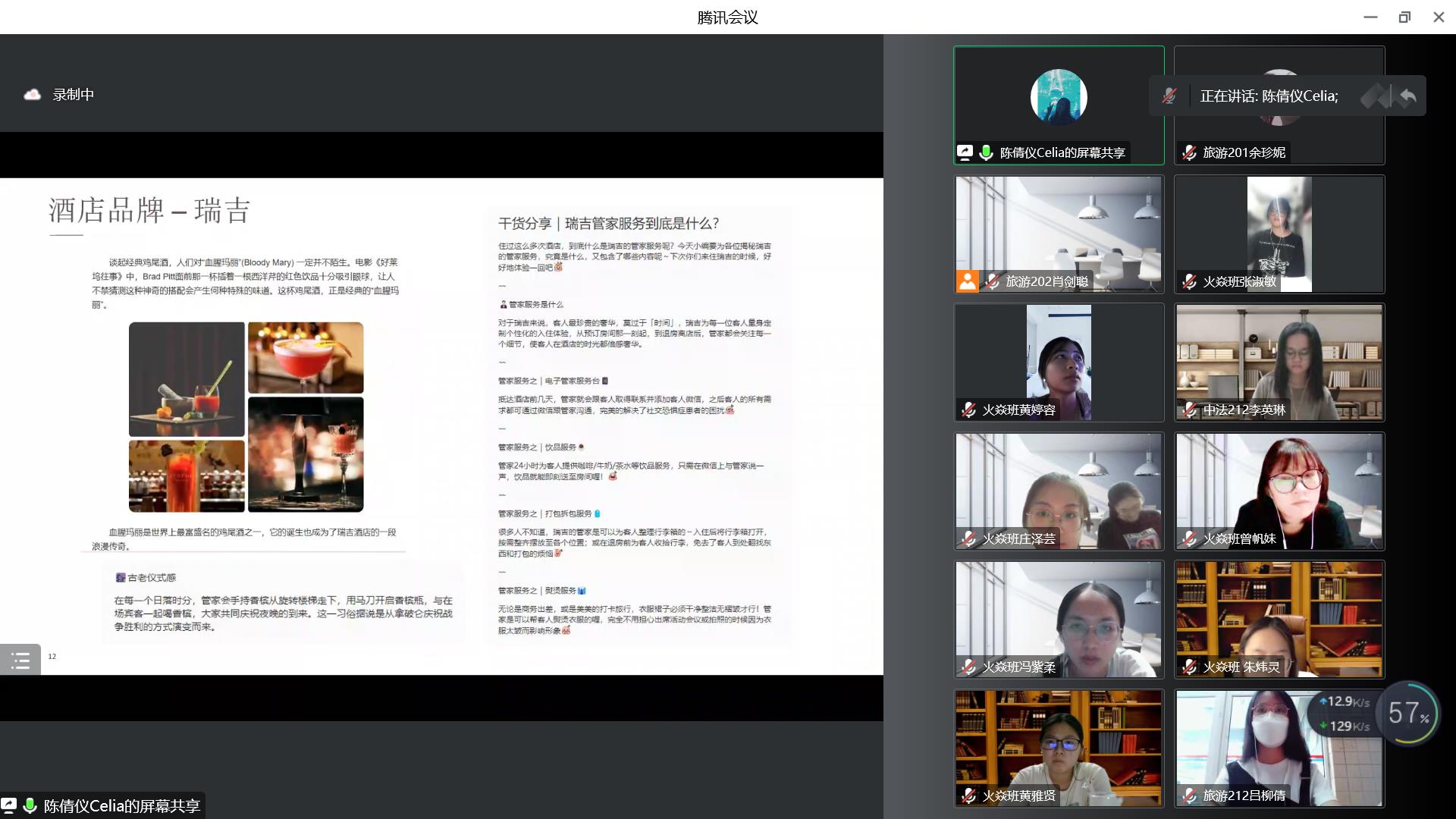The height and width of the screenshot is (819, 1456).
Task: Click the 火焱班 朱炜灵 name label
Action: point(1241,667)
